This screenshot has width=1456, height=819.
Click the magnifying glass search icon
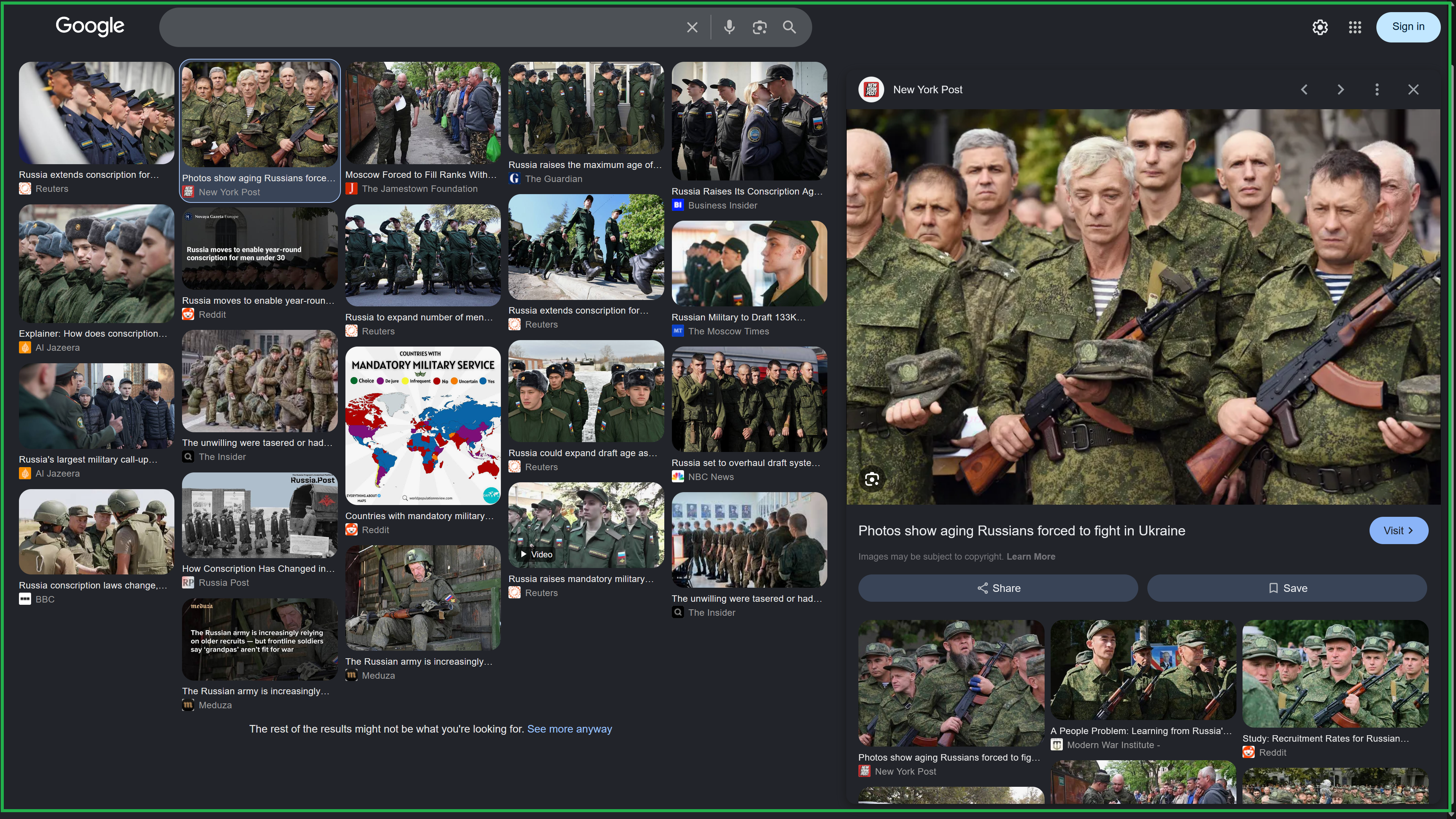(x=789, y=27)
